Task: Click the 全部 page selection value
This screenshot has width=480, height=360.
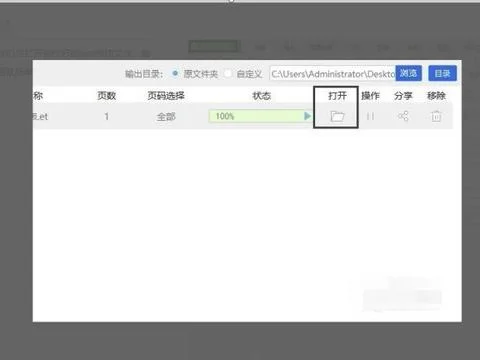Action: 166,117
